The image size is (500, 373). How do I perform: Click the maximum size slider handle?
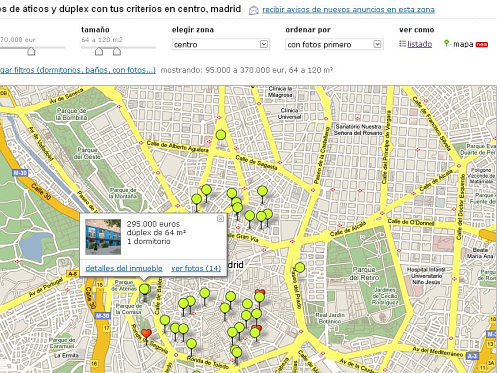tap(117, 51)
